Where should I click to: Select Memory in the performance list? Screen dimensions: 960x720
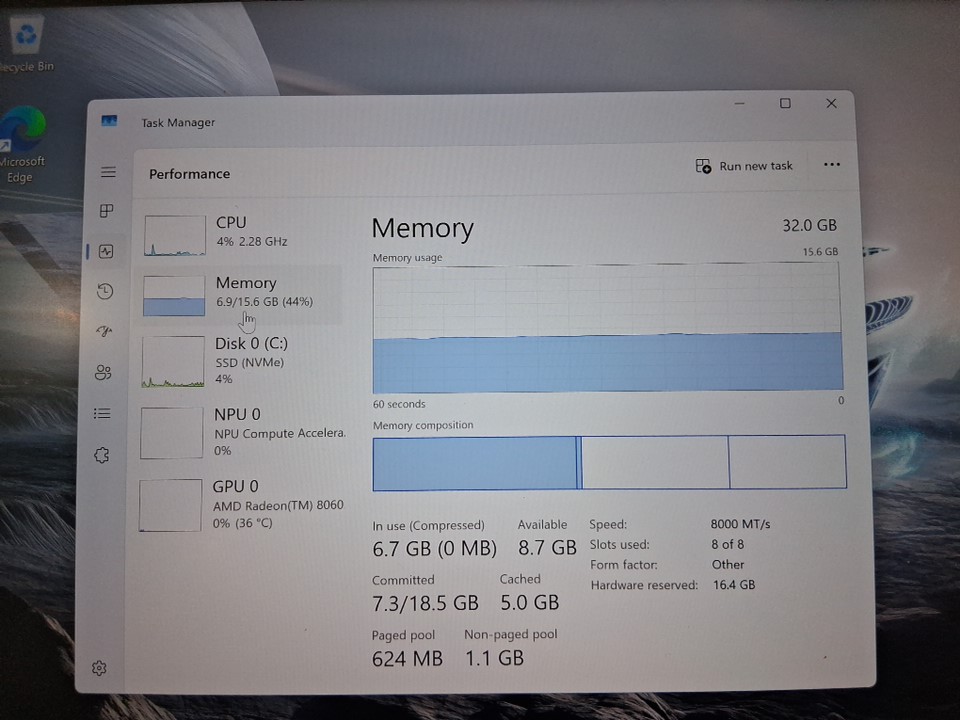click(242, 293)
